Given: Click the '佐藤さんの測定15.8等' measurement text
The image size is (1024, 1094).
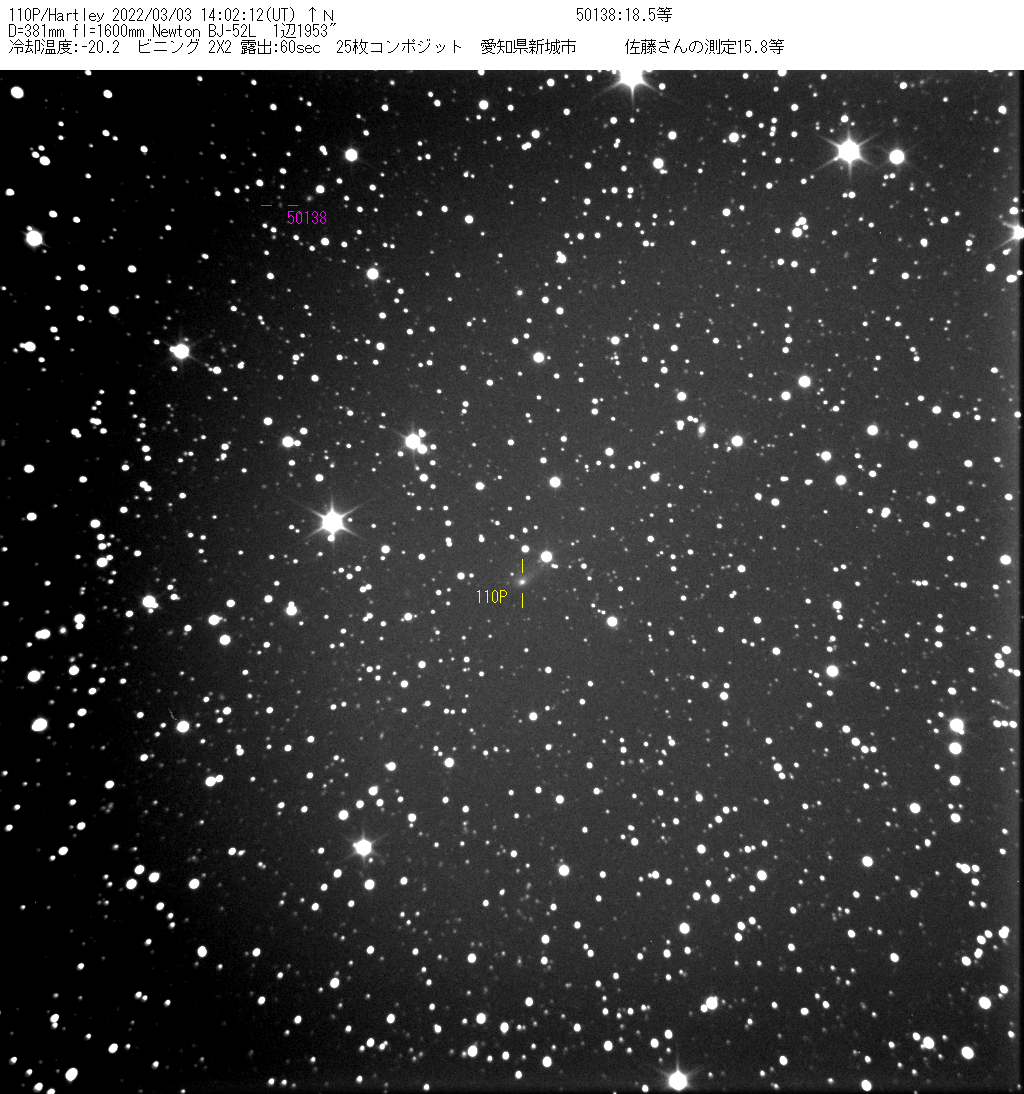Looking at the screenshot, I should click(x=704, y=47).
